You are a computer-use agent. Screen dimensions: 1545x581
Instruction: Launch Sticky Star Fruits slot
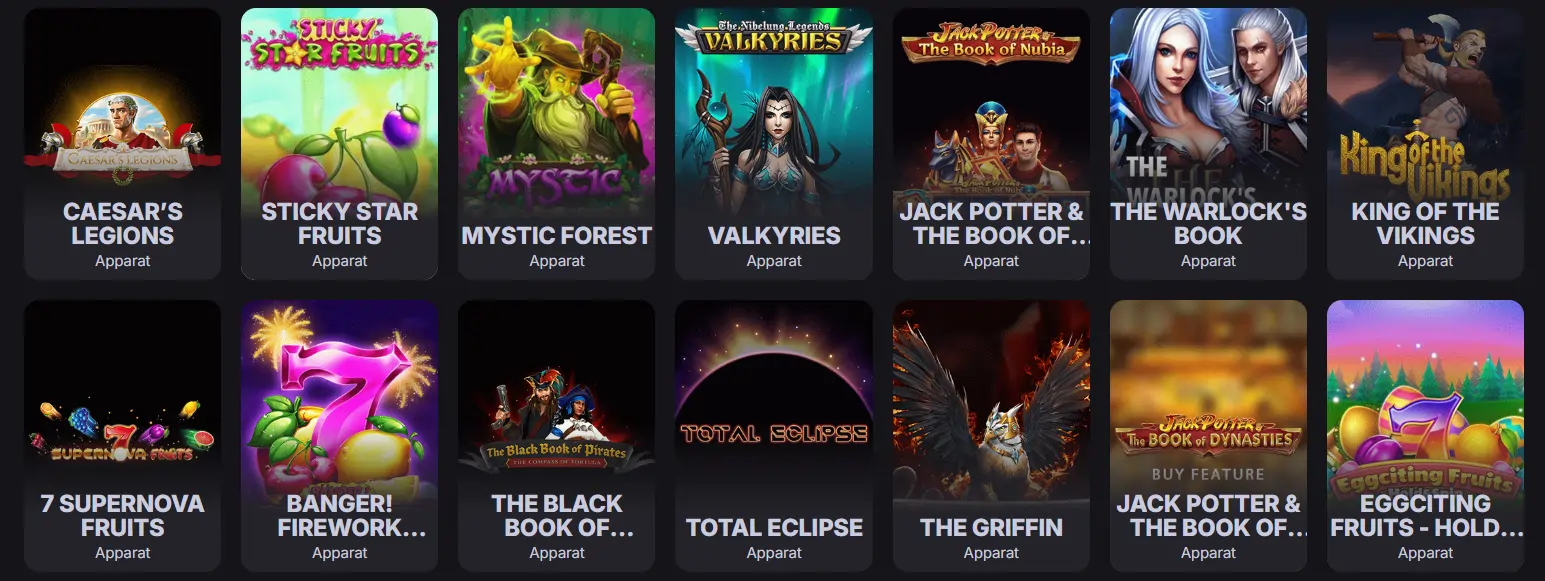click(339, 144)
